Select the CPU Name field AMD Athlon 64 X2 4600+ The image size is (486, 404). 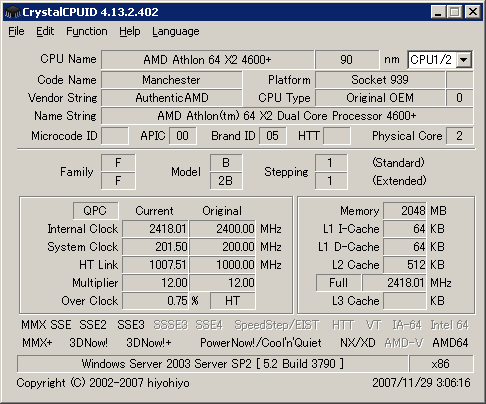point(207,60)
